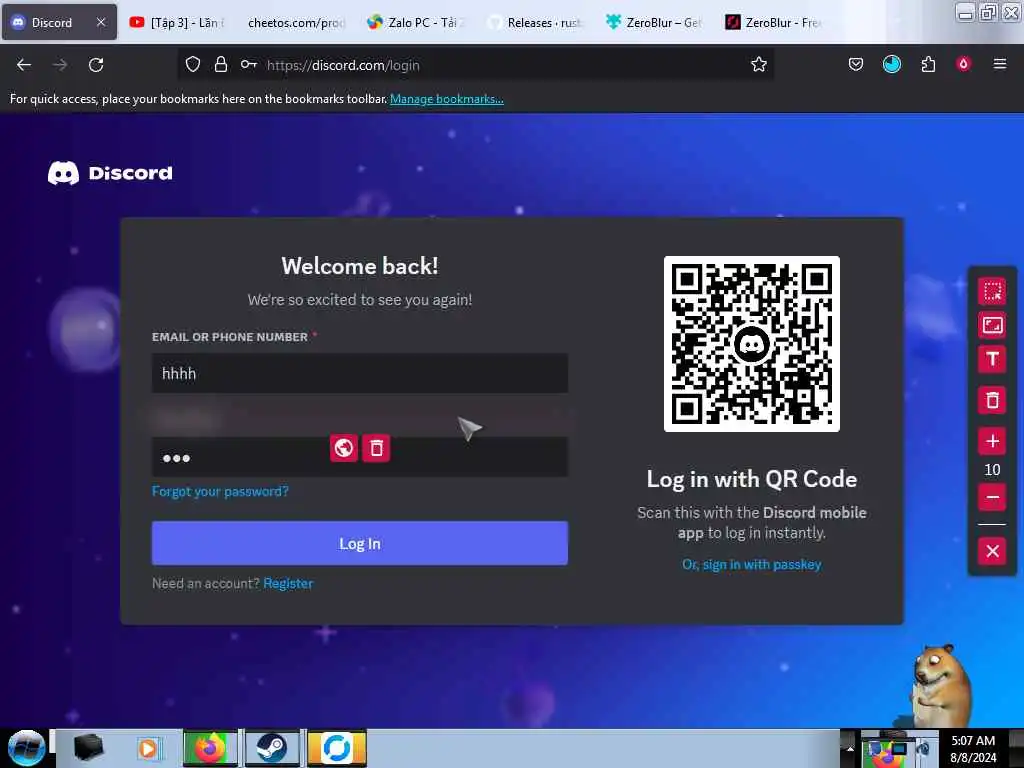
Task: Click the red droplet extension icon
Action: (963, 64)
